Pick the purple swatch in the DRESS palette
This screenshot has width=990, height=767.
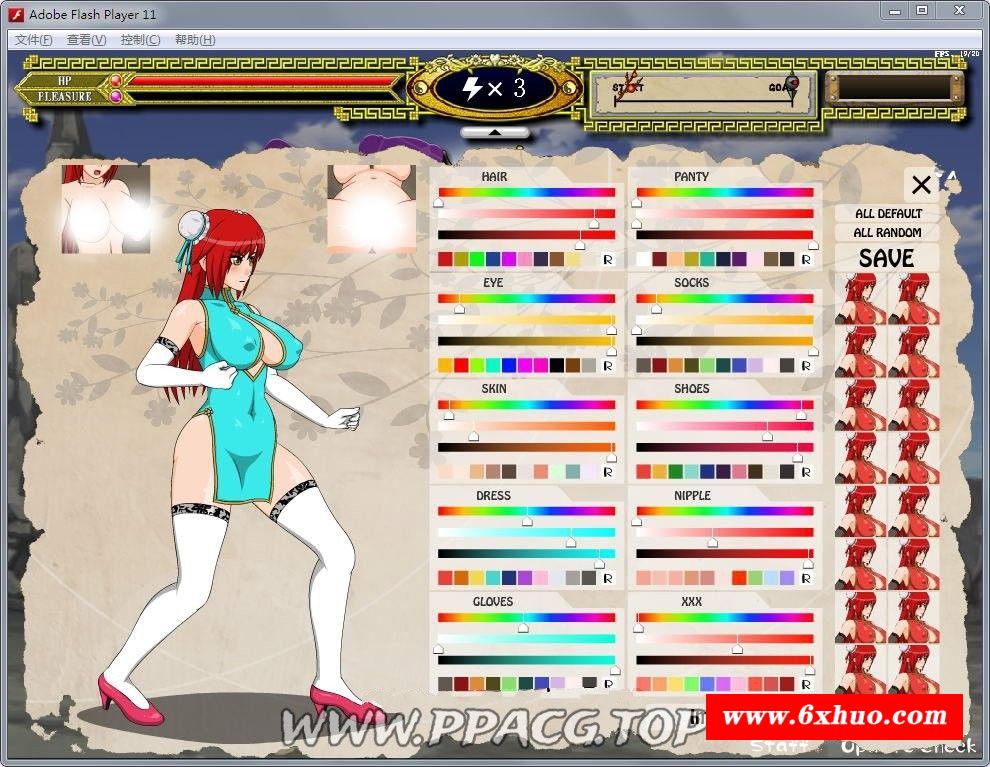(525, 578)
